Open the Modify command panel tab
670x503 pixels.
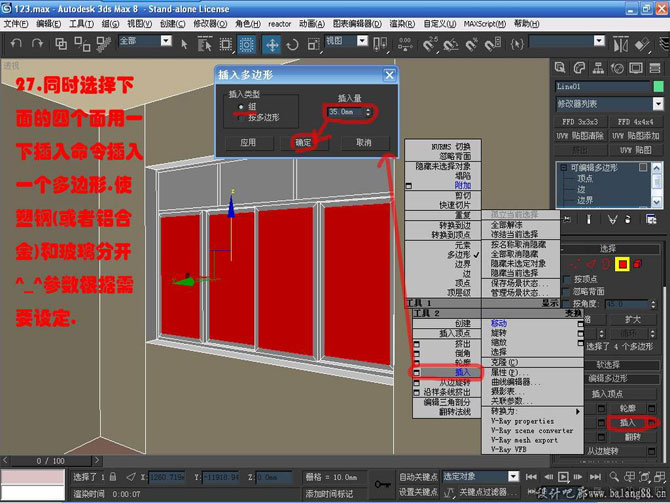pyautogui.click(x=579, y=68)
